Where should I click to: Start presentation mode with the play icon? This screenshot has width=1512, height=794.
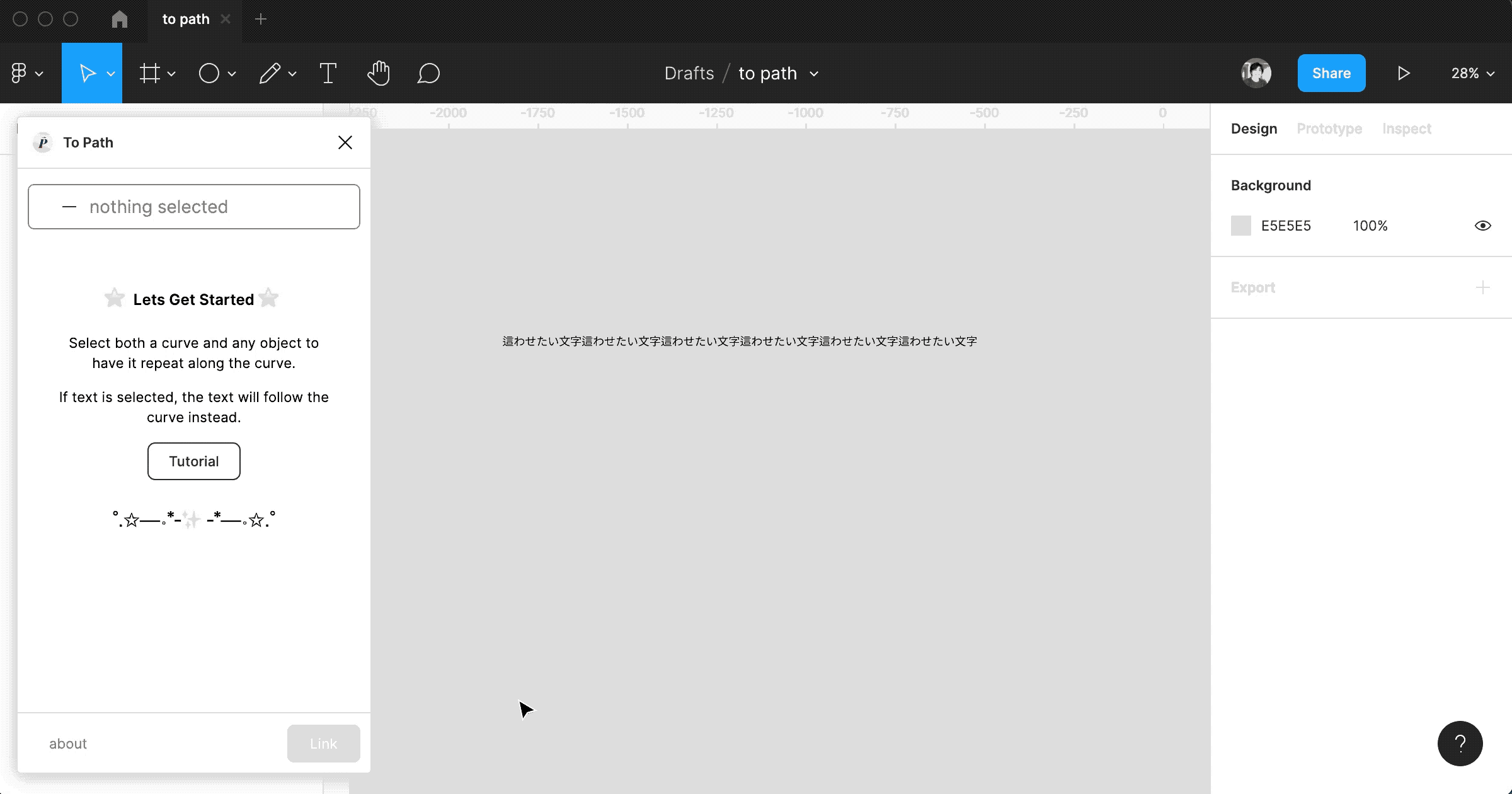(x=1404, y=73)
